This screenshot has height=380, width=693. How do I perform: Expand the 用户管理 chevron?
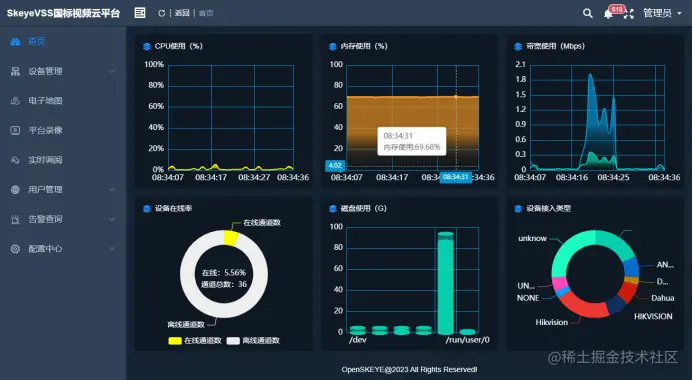pyautogui.click(x=112, y=190)
